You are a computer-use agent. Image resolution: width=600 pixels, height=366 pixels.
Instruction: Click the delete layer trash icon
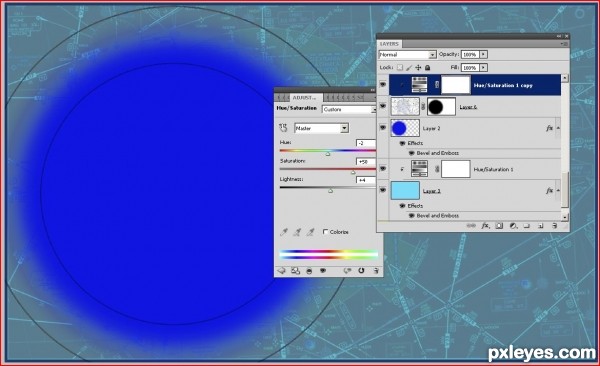click(x=554, y=226)
